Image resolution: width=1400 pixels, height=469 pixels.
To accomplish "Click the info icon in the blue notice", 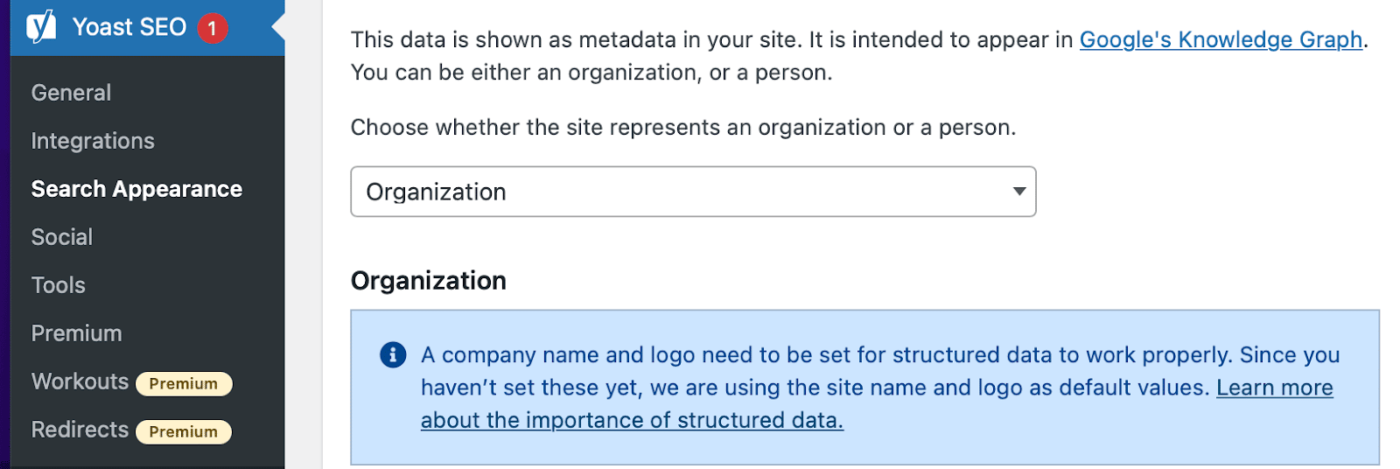I will (394, 355).
